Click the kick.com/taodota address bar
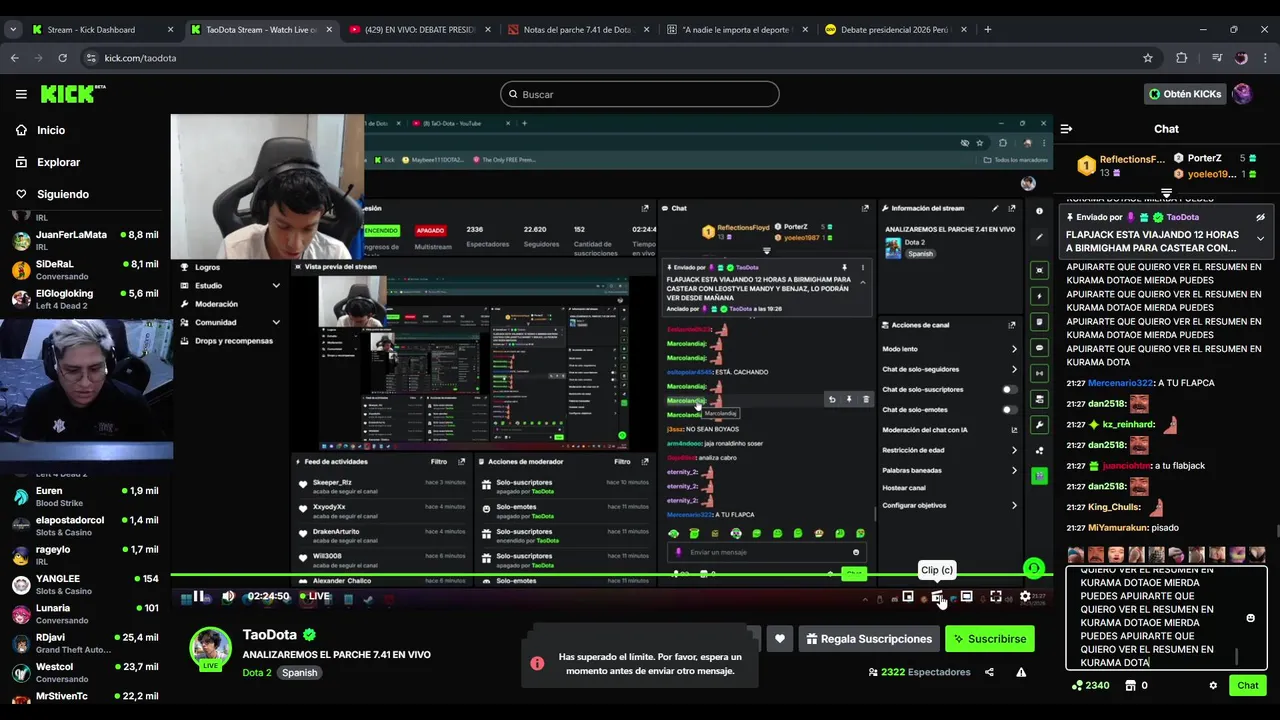Viewport: 1280px width, 720px height. tap(620, 58)
